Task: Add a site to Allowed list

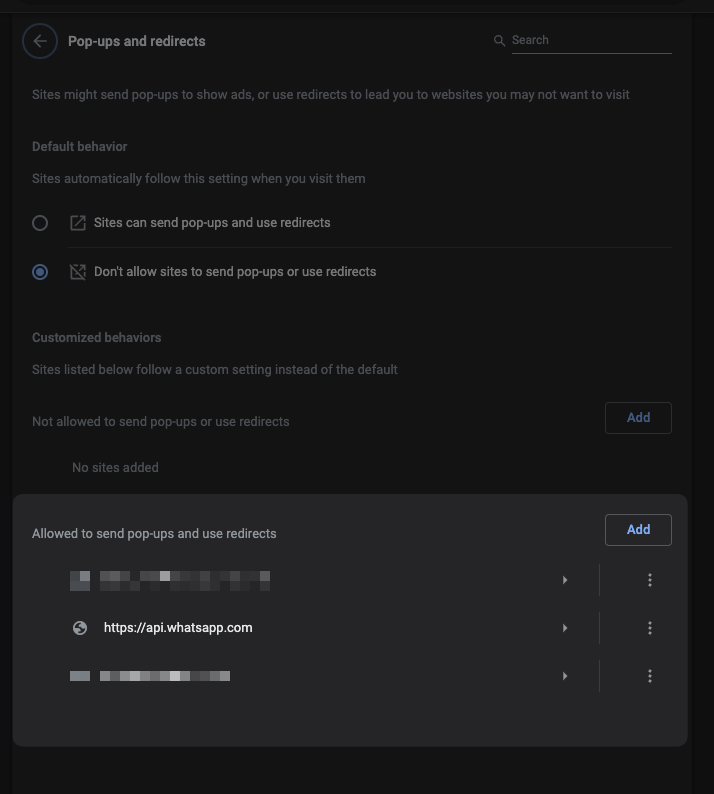Action: [x=638, y=530]
